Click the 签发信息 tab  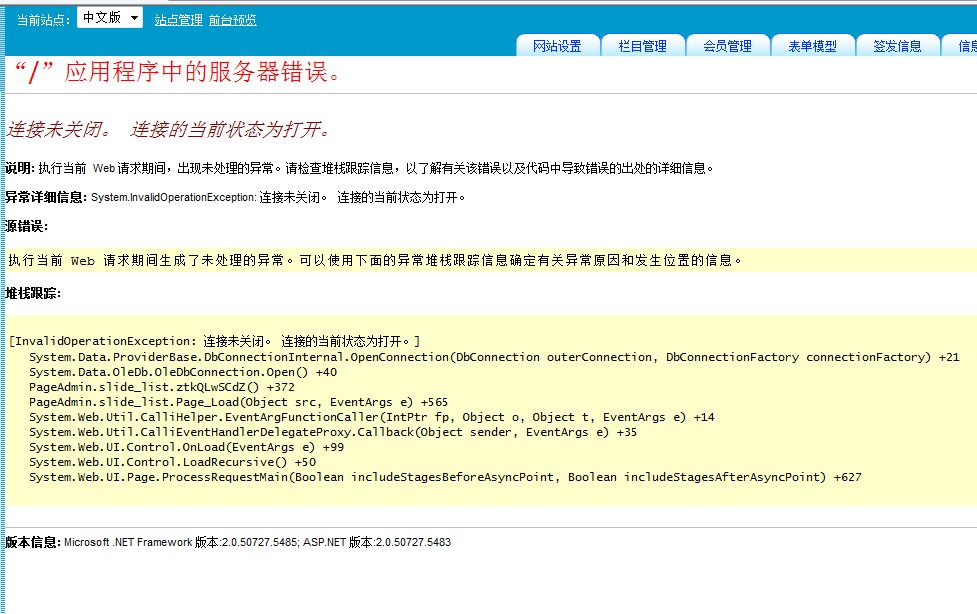pos(897,46)
